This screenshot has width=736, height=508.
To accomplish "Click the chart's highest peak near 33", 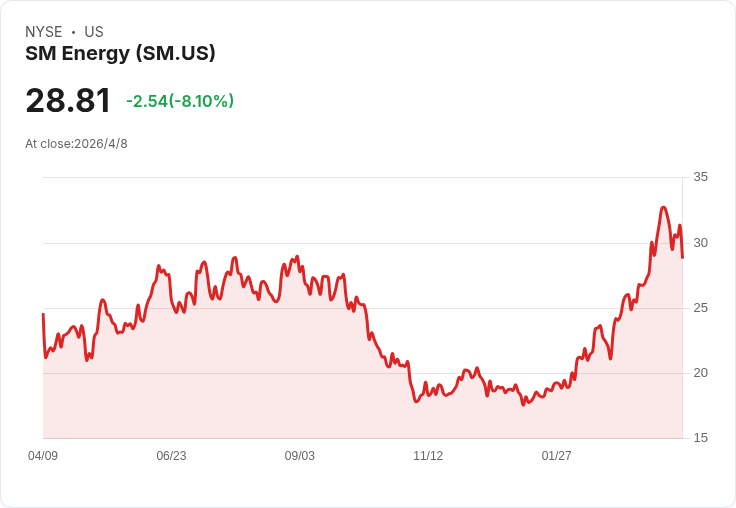I will (663, 207).
